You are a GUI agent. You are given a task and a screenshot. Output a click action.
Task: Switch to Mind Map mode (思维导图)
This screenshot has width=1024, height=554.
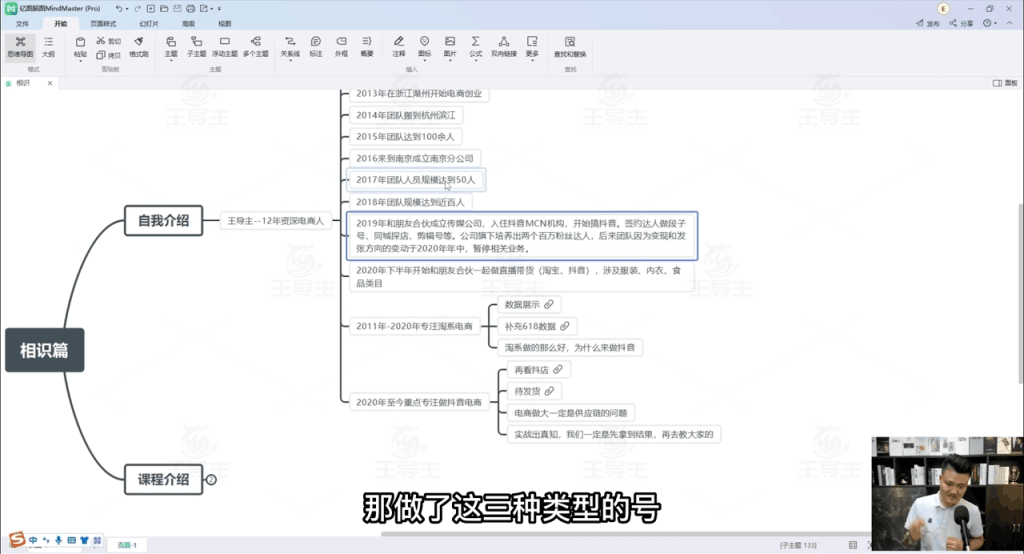click(20, 46)
